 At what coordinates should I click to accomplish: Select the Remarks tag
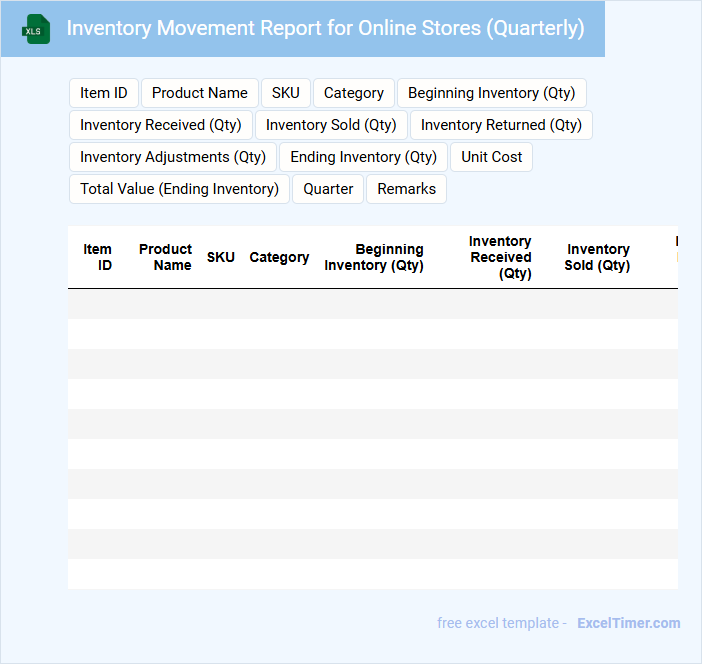click(x=406, y=189)
